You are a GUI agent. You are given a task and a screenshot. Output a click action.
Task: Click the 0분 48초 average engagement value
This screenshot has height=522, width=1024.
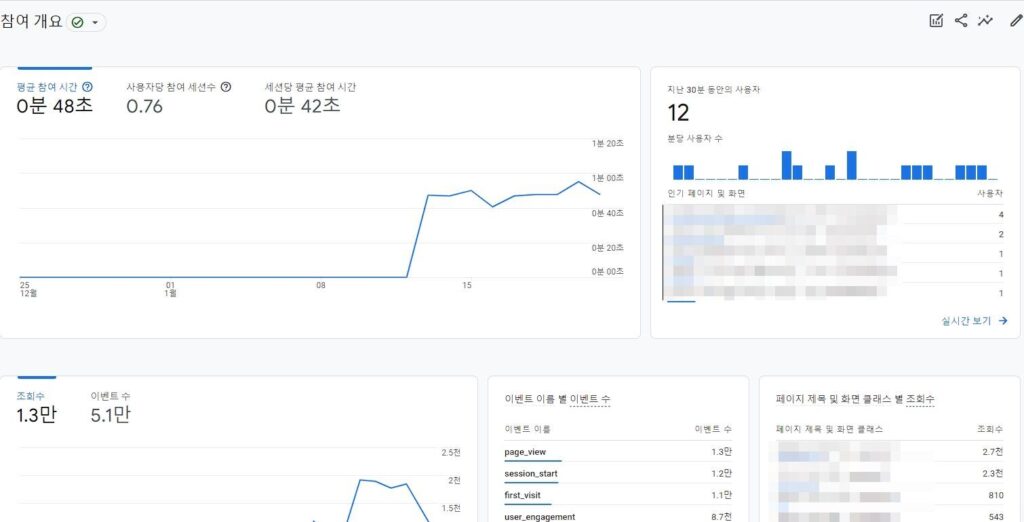pyautogui.click(x=54, y=106)
